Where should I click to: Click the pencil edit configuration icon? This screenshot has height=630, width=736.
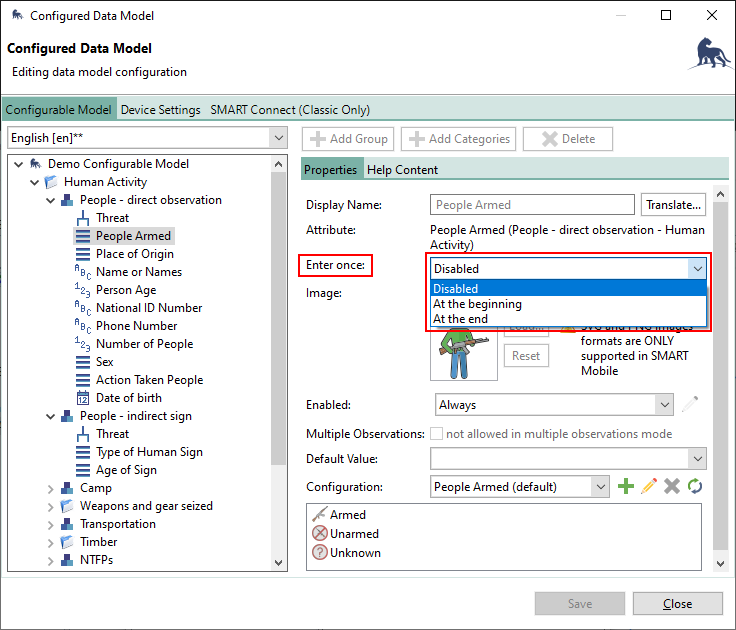(649, 486)
